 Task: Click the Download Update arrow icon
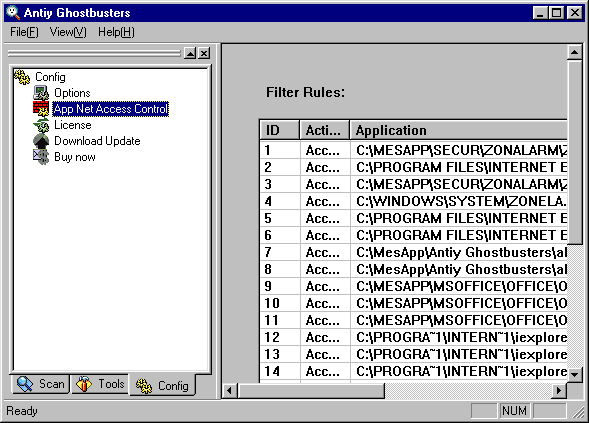click(41, 141)
